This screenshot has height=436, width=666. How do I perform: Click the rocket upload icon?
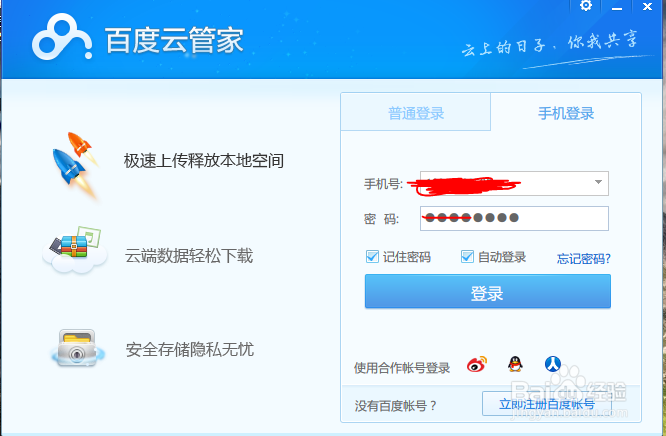pyautogui.click(x=76, y=165)
